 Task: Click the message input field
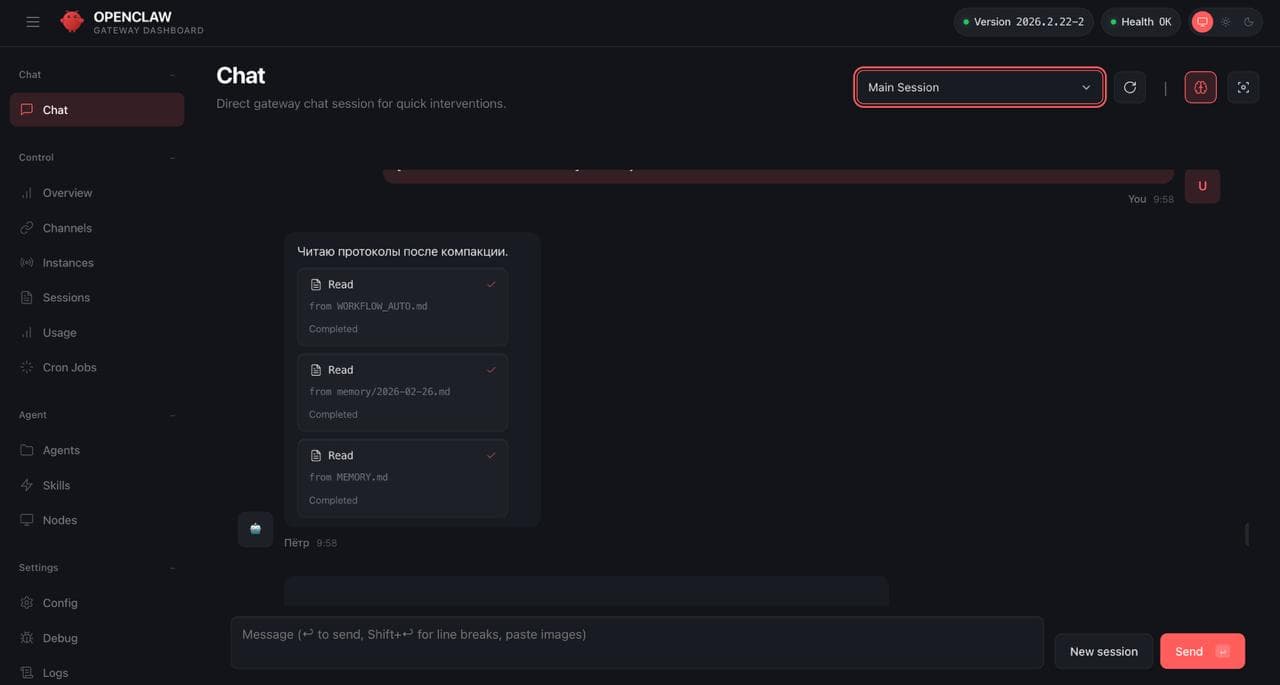tap(637, 642)
